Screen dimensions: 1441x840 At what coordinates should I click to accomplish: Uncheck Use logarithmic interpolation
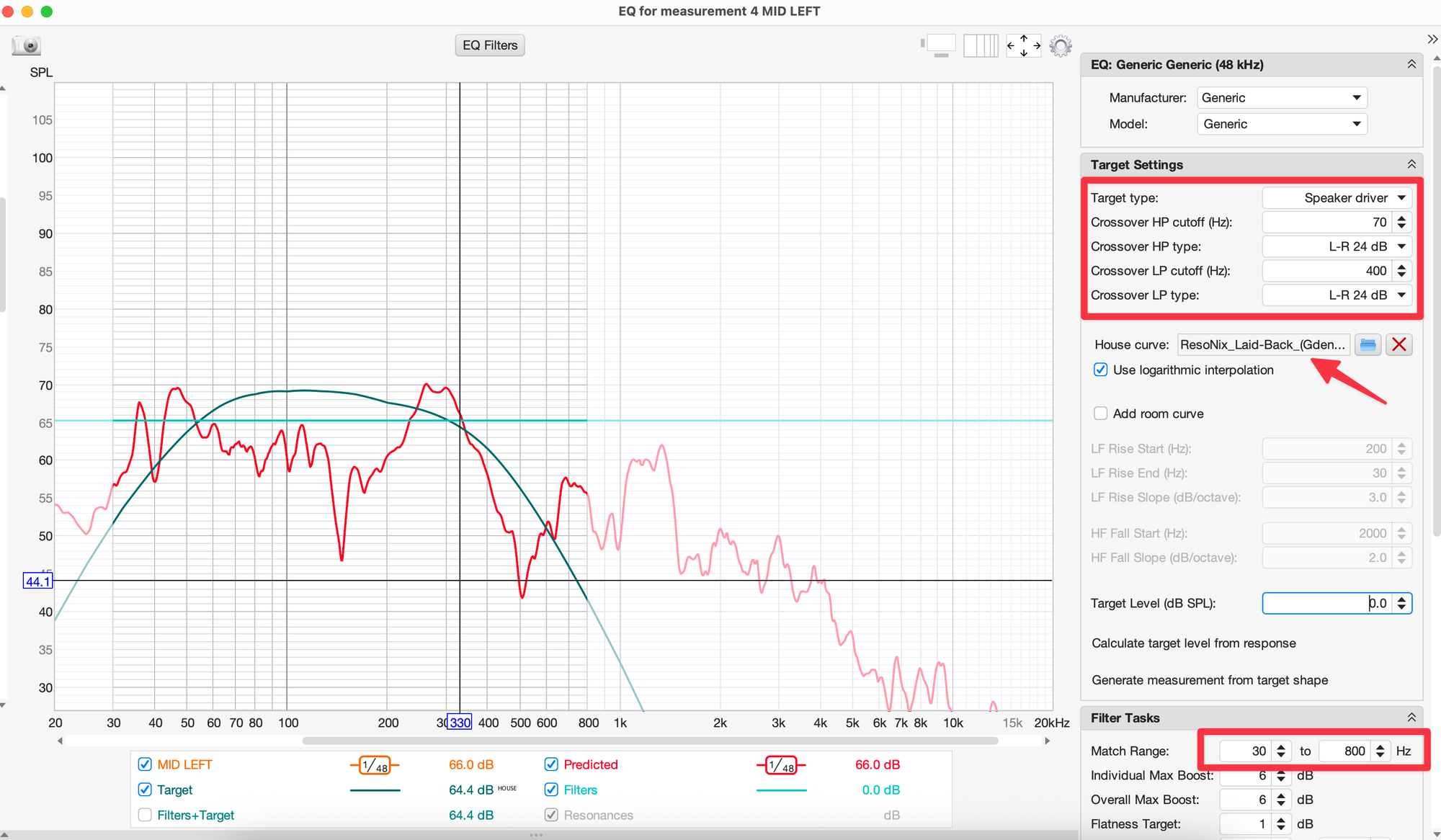coord(1100,370)
